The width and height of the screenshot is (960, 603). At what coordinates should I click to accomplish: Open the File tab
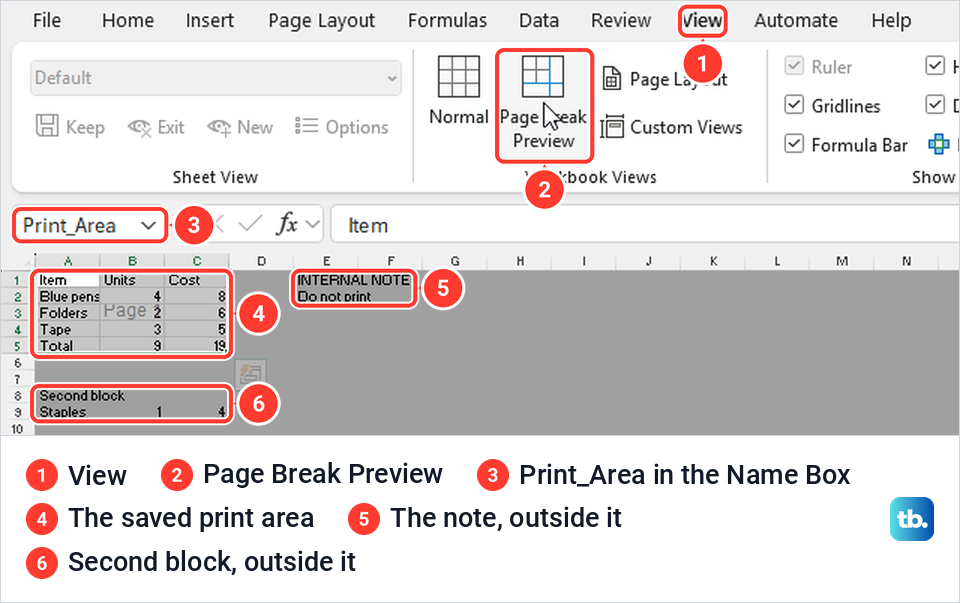click(x=47, y=20)
